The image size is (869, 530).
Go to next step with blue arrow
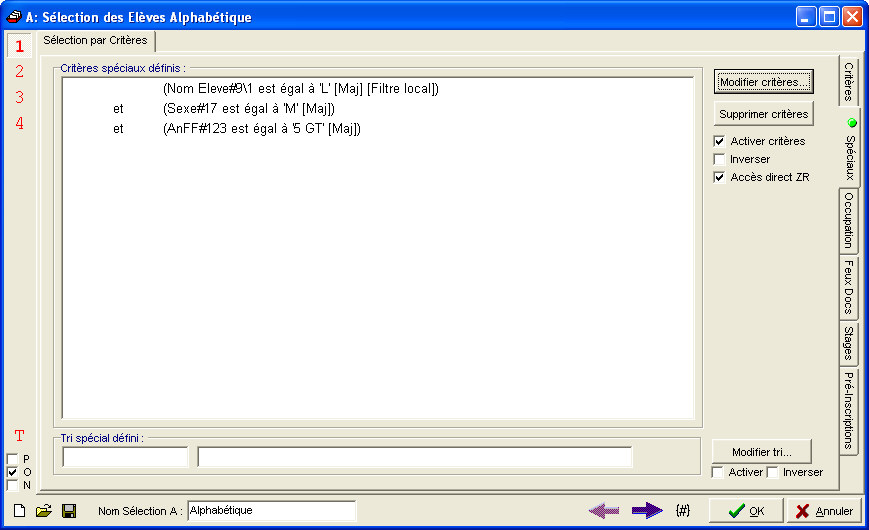[x=647, y=511]
